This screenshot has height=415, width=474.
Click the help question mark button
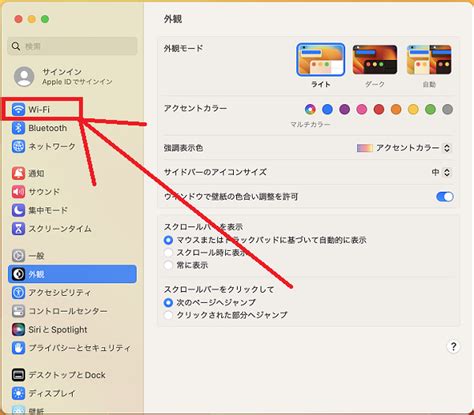point(453,347)
